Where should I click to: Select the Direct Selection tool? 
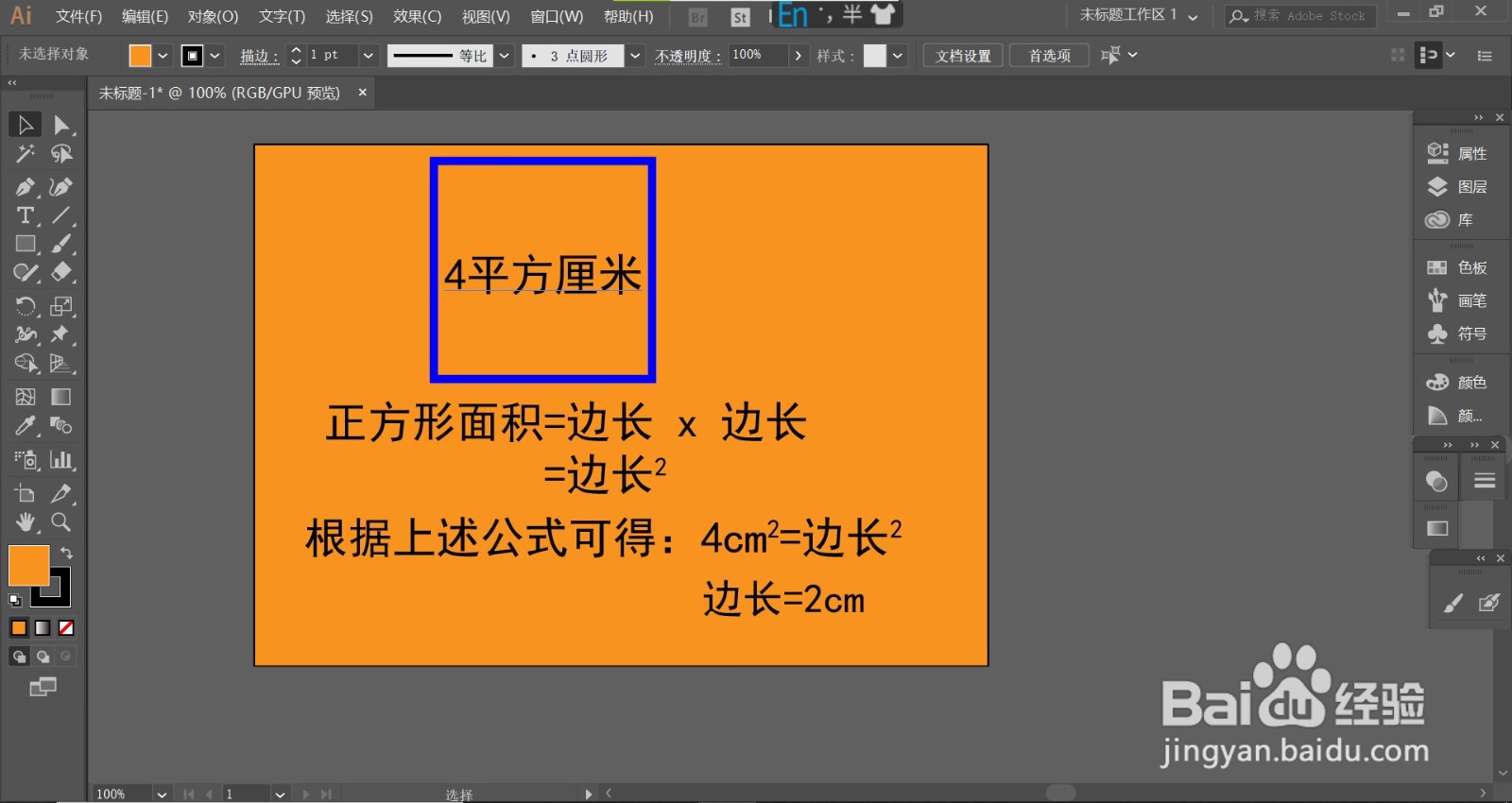click(x=61, y=125)
